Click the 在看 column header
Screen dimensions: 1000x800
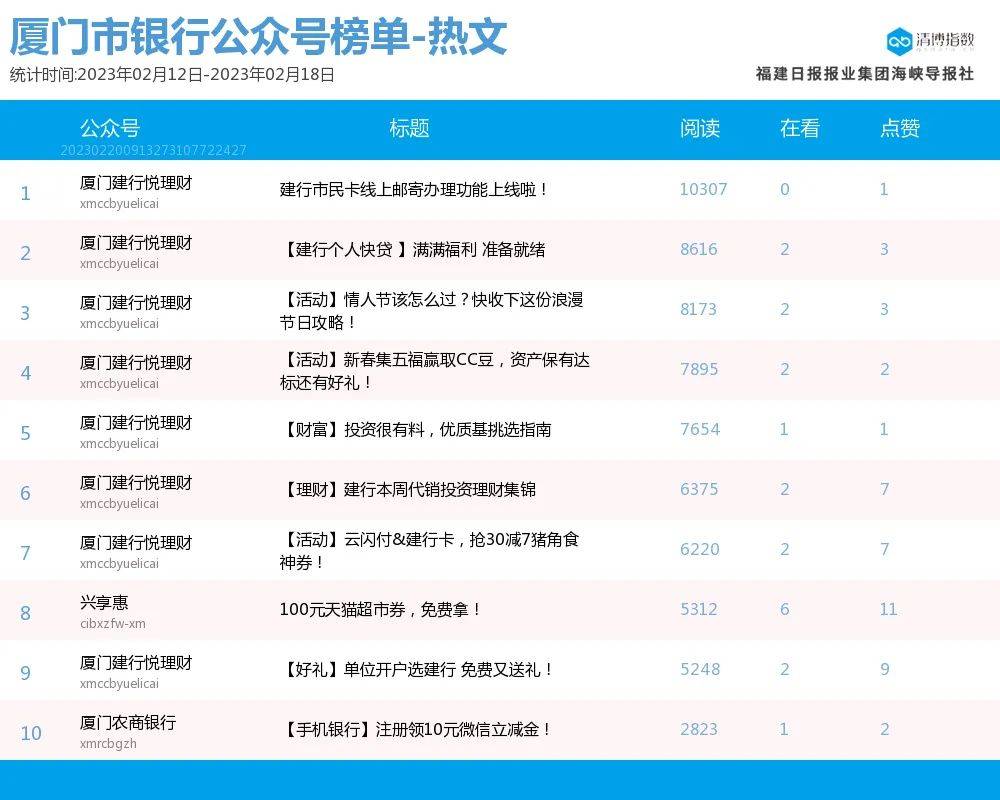point(799,128)
